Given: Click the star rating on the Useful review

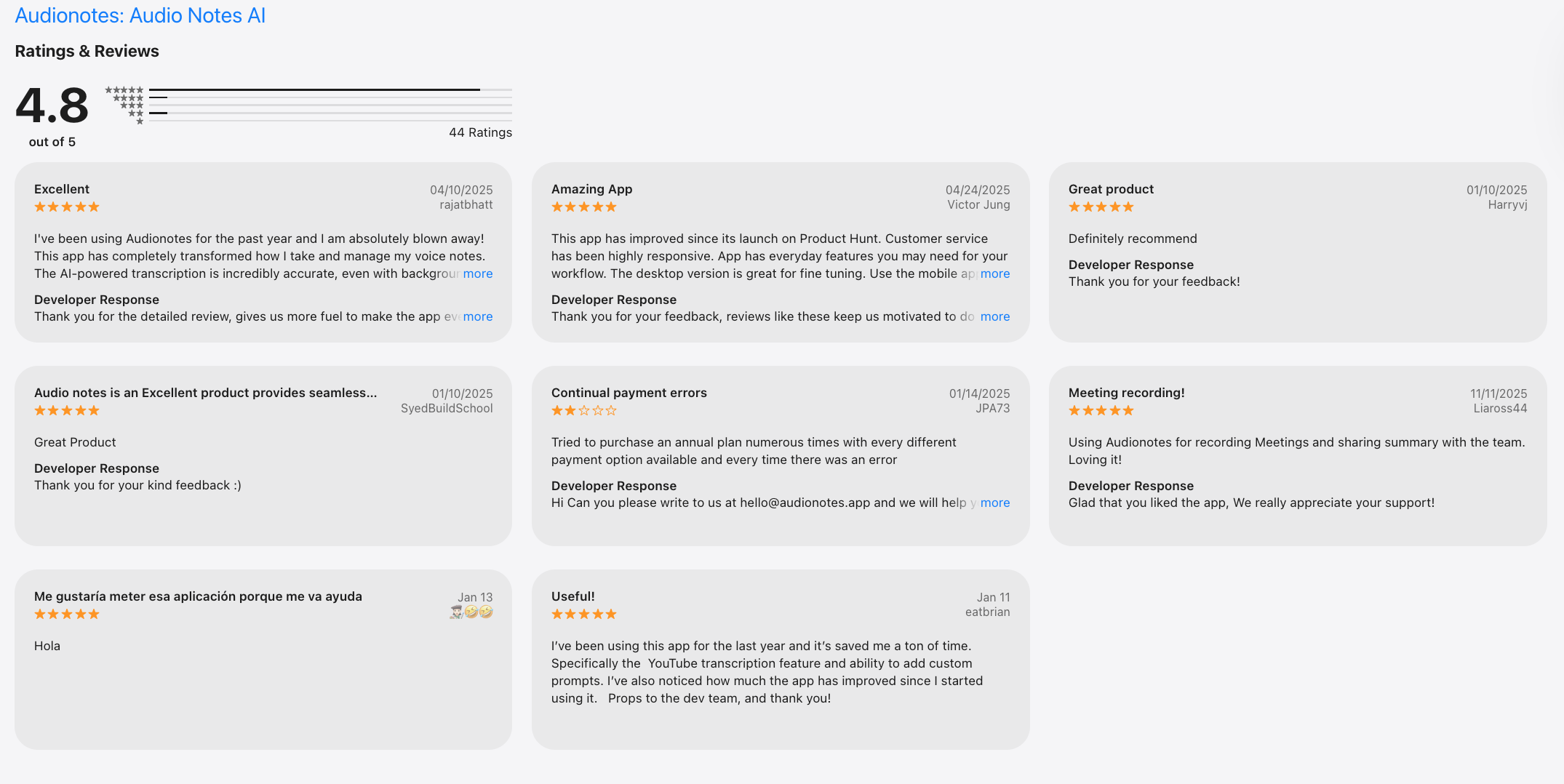Looking at the screenshot, I should (x=583, y=613).
